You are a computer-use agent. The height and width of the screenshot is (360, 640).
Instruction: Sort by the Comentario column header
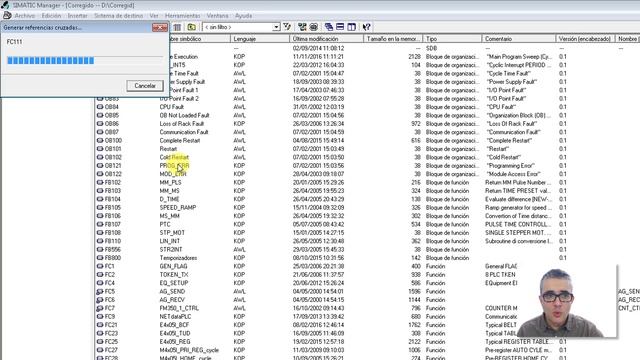tap(519, 39)
